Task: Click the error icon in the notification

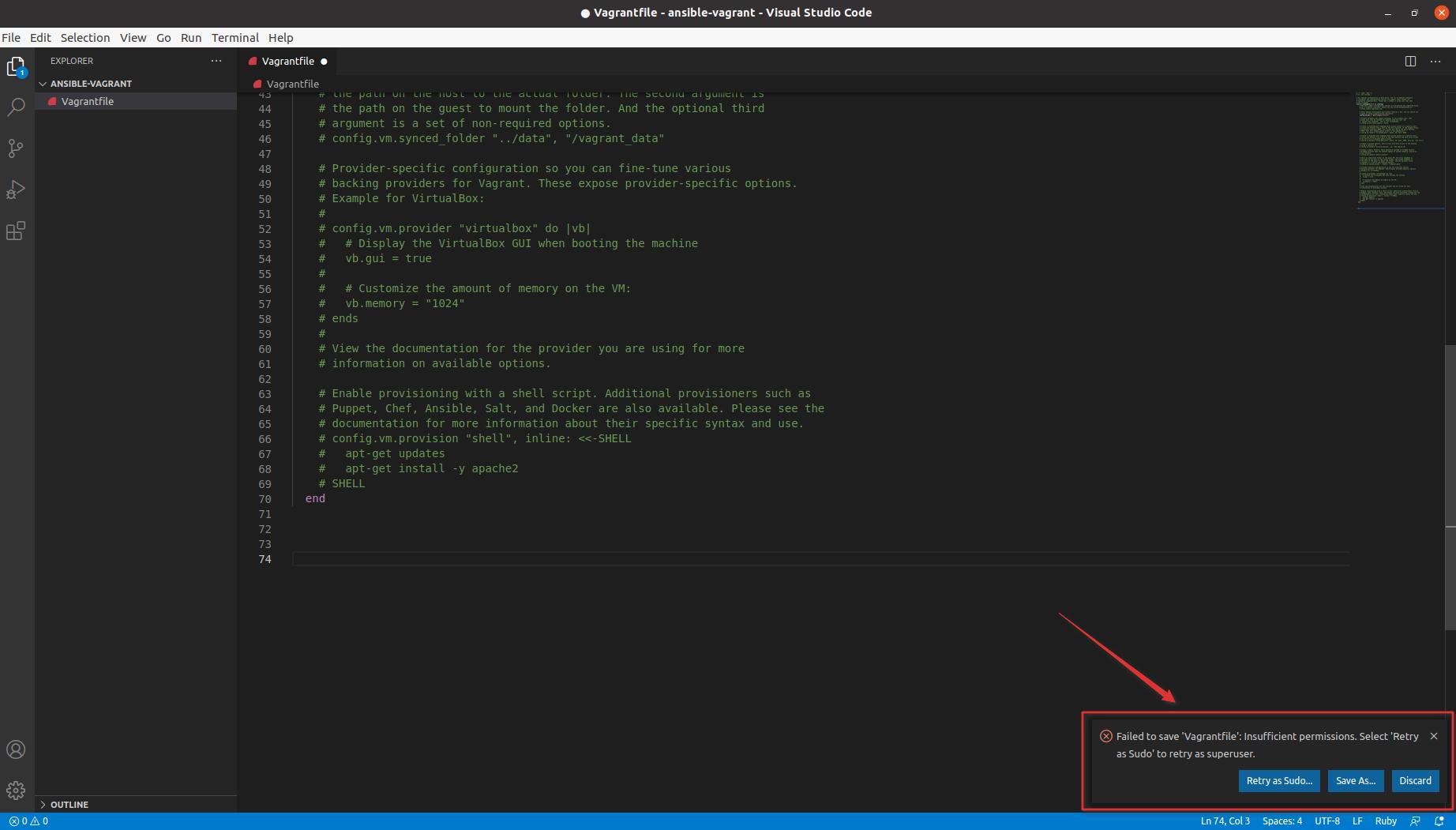Action: [1106, 736]
